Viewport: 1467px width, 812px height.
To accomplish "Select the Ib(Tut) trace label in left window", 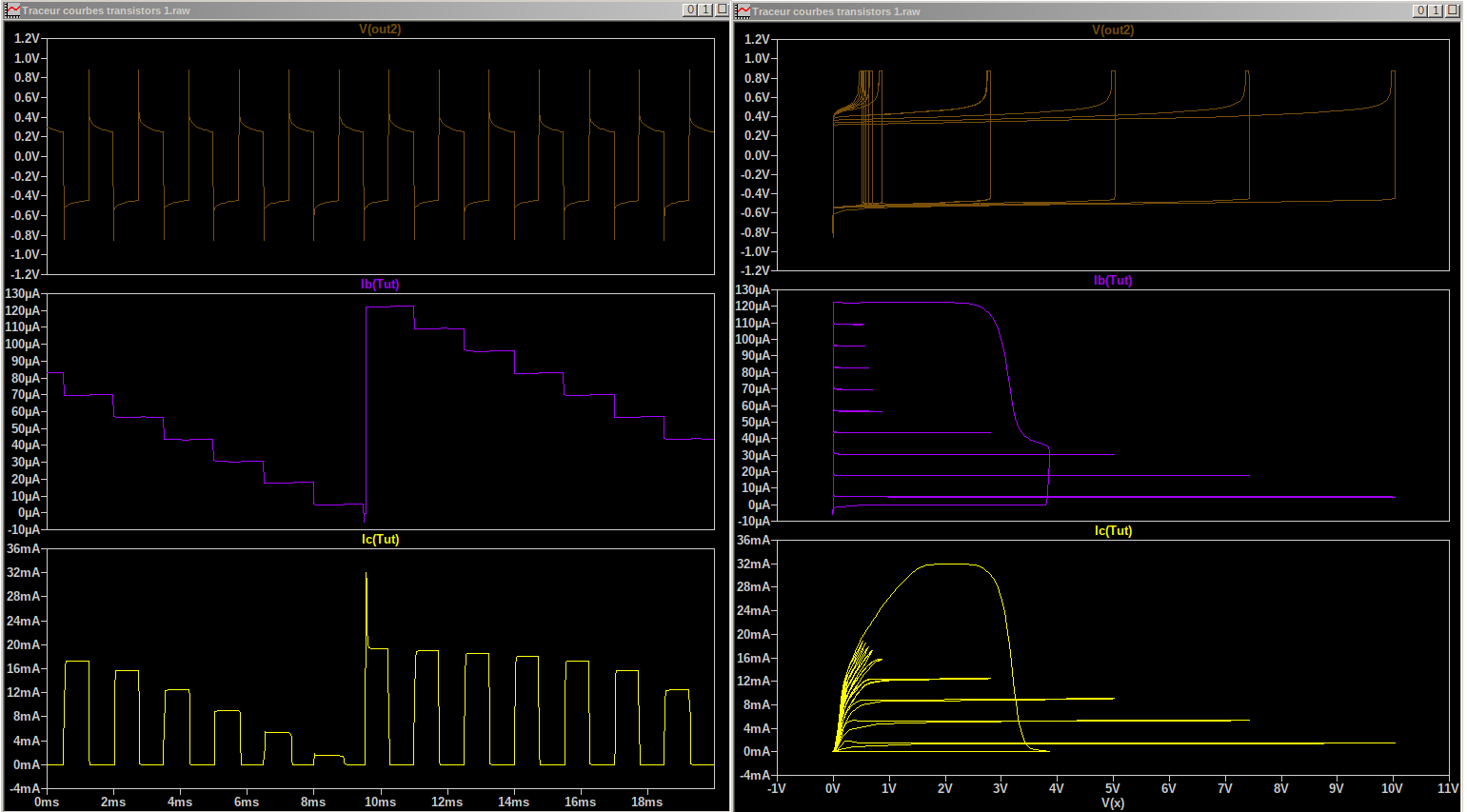I will point(380,285).
